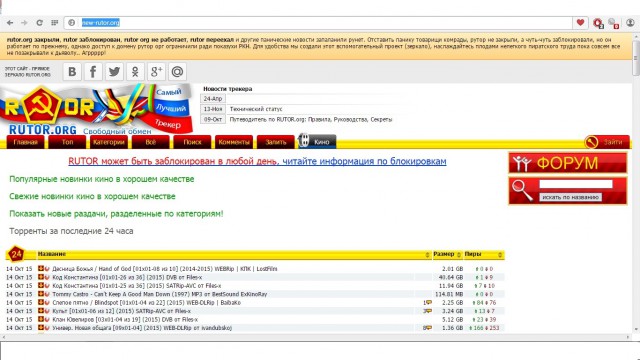The image size is (640, 360).
Task: Sort table by Размер column arrows
Action: [459, 255]
